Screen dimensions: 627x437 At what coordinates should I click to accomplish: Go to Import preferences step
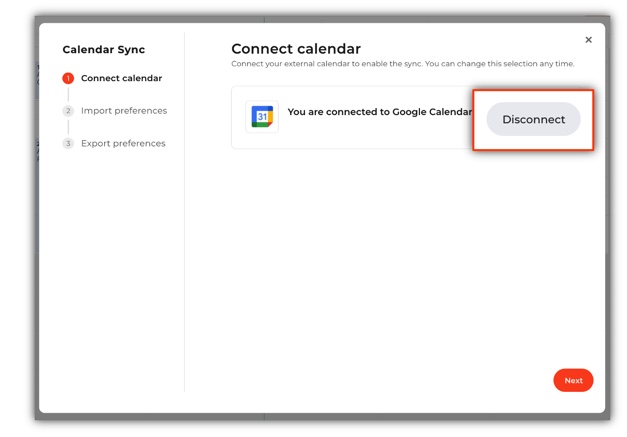[x=124, y=111]
